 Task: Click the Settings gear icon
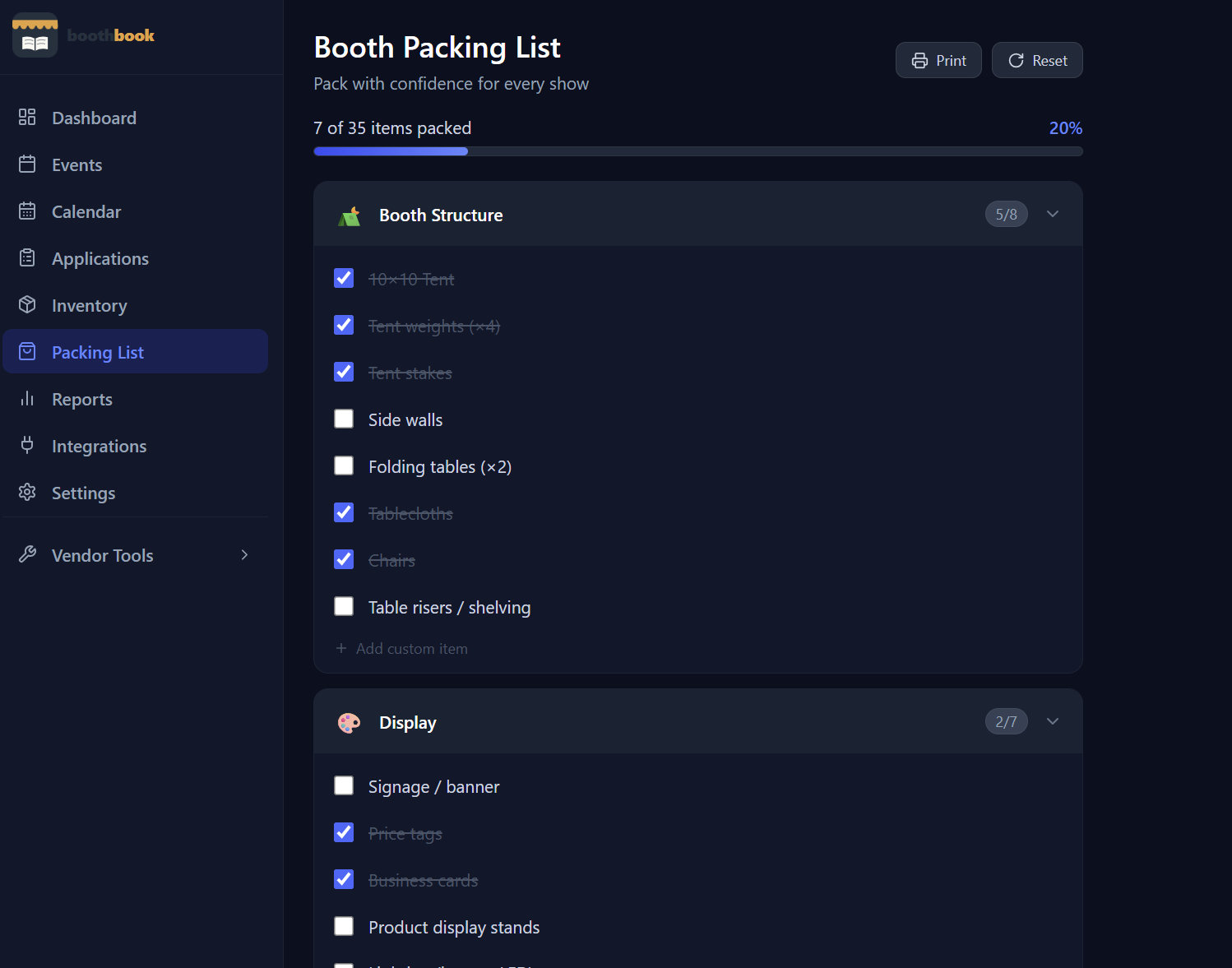(x=27, y=492)
